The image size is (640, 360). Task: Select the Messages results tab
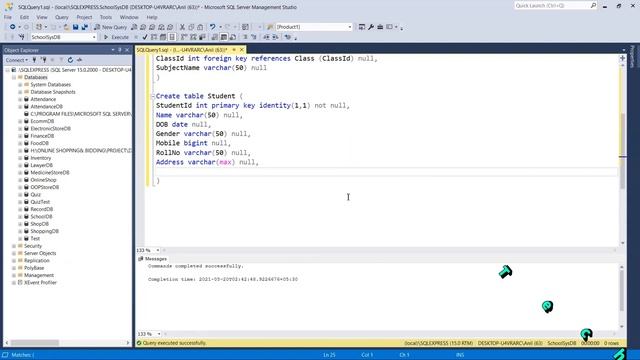pyautogui.click(x=153, y=259)
